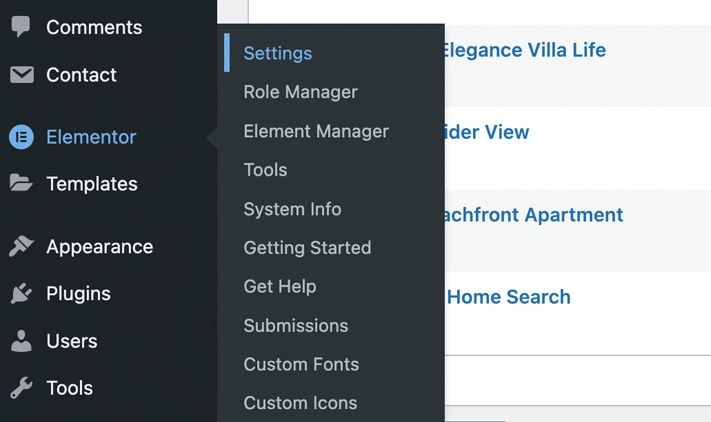Click the Plugins plug icon
The height and width of the screenshot is (422, 711).
pyautogui.click(x=21, y=293)
